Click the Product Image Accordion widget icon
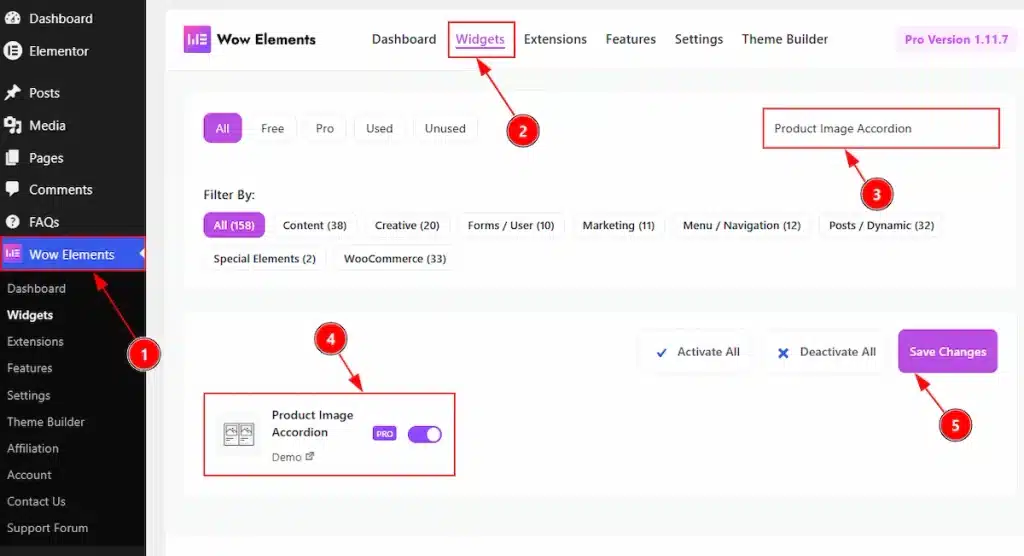The width and height of the screenshot is (1024, 556). [239, 434]
